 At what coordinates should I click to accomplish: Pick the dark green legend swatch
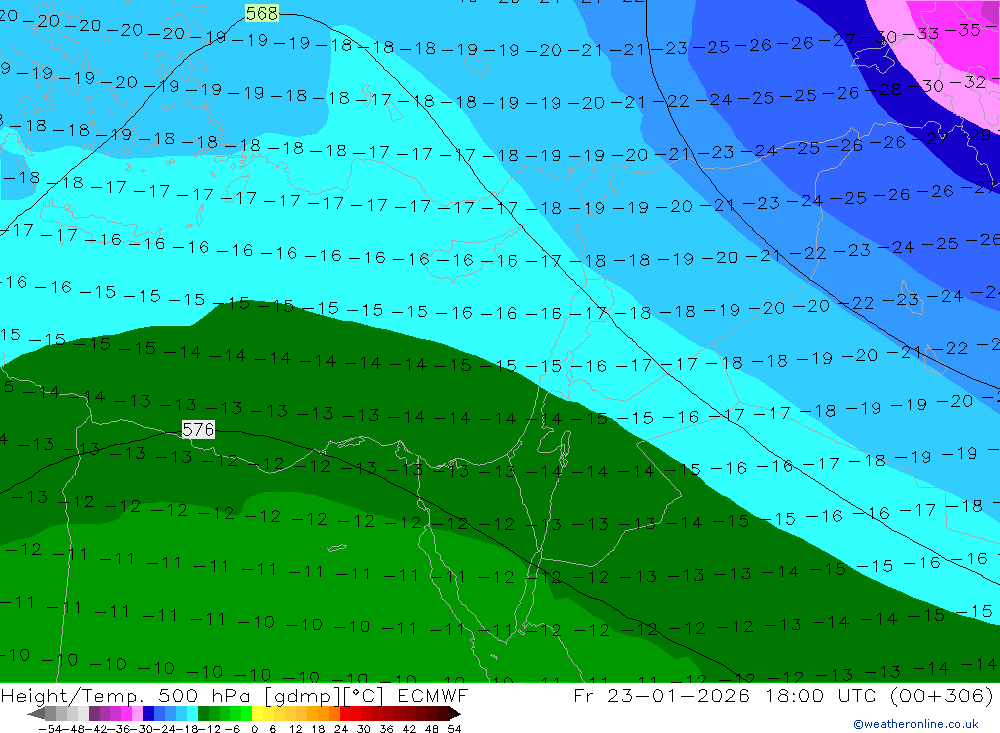pyautogui.click(x=203, y=713)
